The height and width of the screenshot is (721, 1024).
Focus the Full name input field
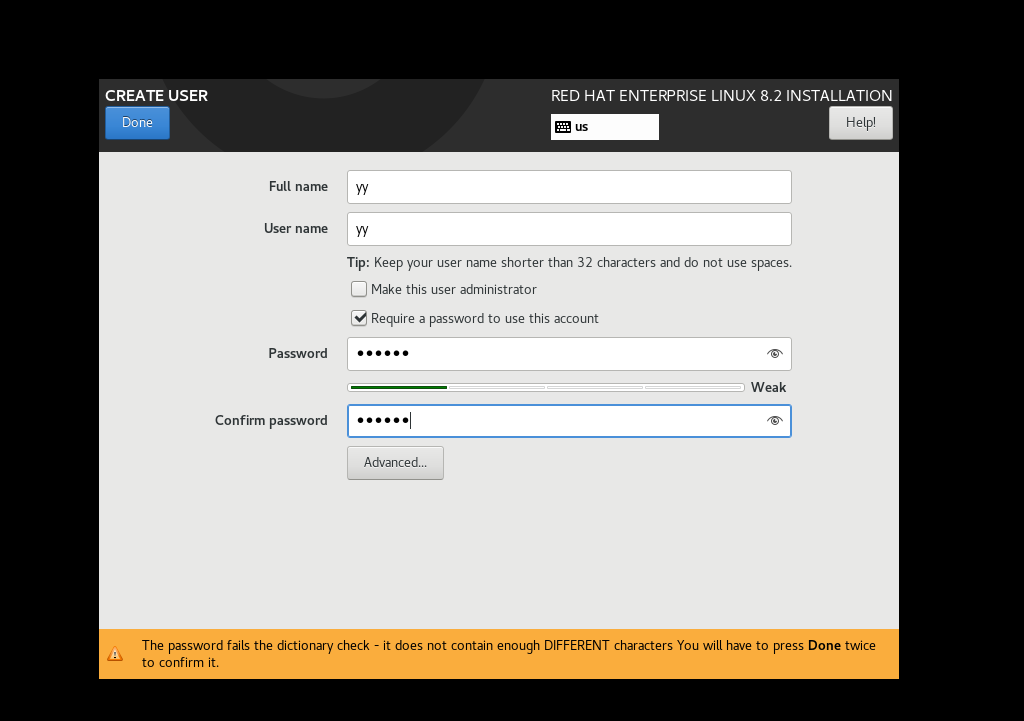569,187
